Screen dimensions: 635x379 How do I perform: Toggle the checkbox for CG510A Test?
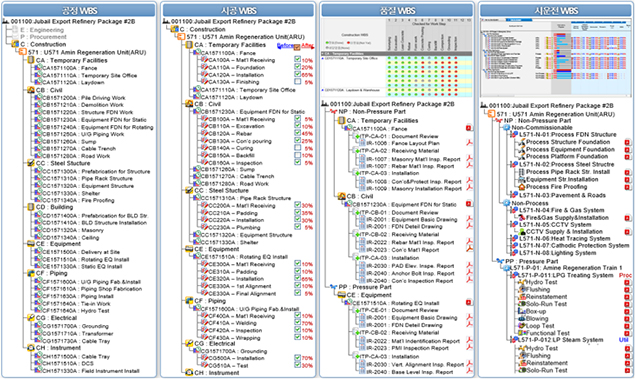298,365
